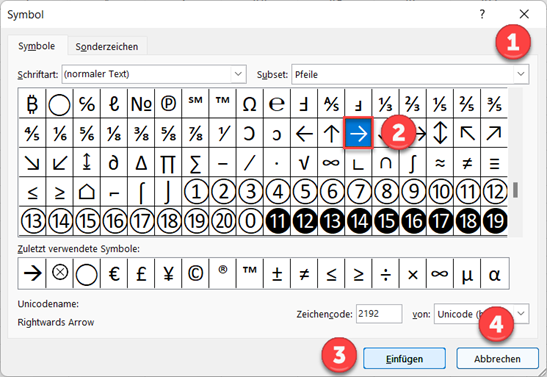Select the micro µ symbol

click(467, 274)
